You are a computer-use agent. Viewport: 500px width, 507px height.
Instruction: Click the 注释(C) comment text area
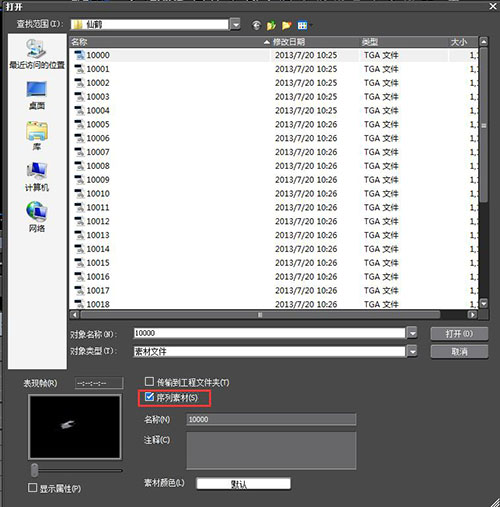271,451
